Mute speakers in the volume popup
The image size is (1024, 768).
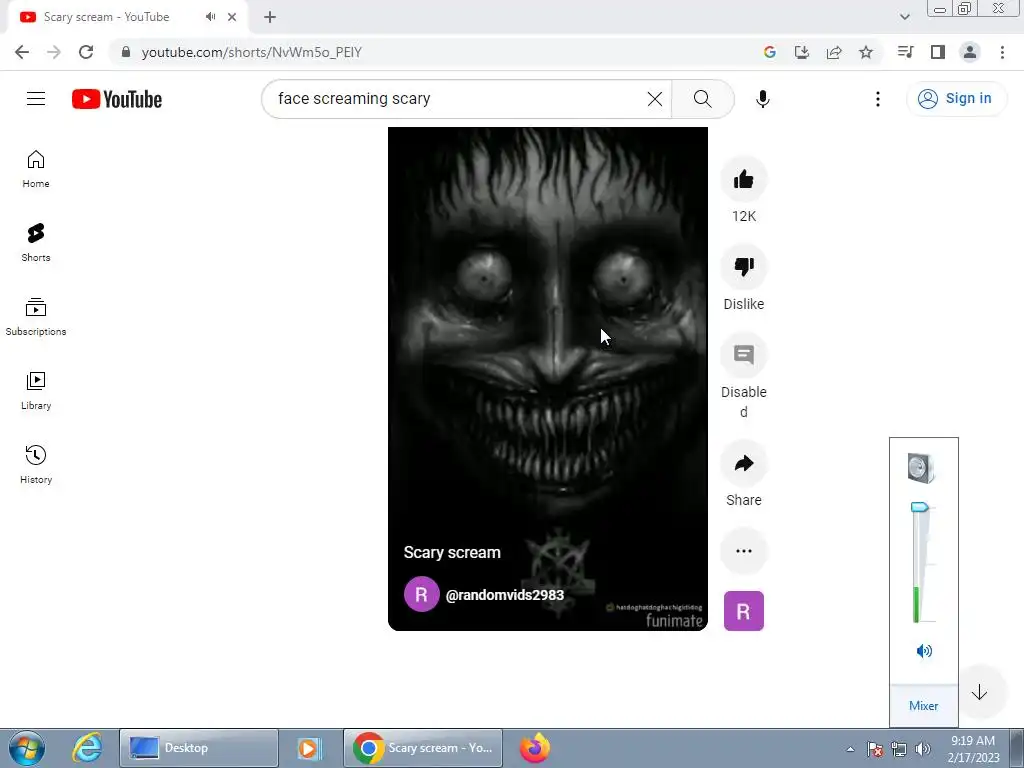point(923,651)
